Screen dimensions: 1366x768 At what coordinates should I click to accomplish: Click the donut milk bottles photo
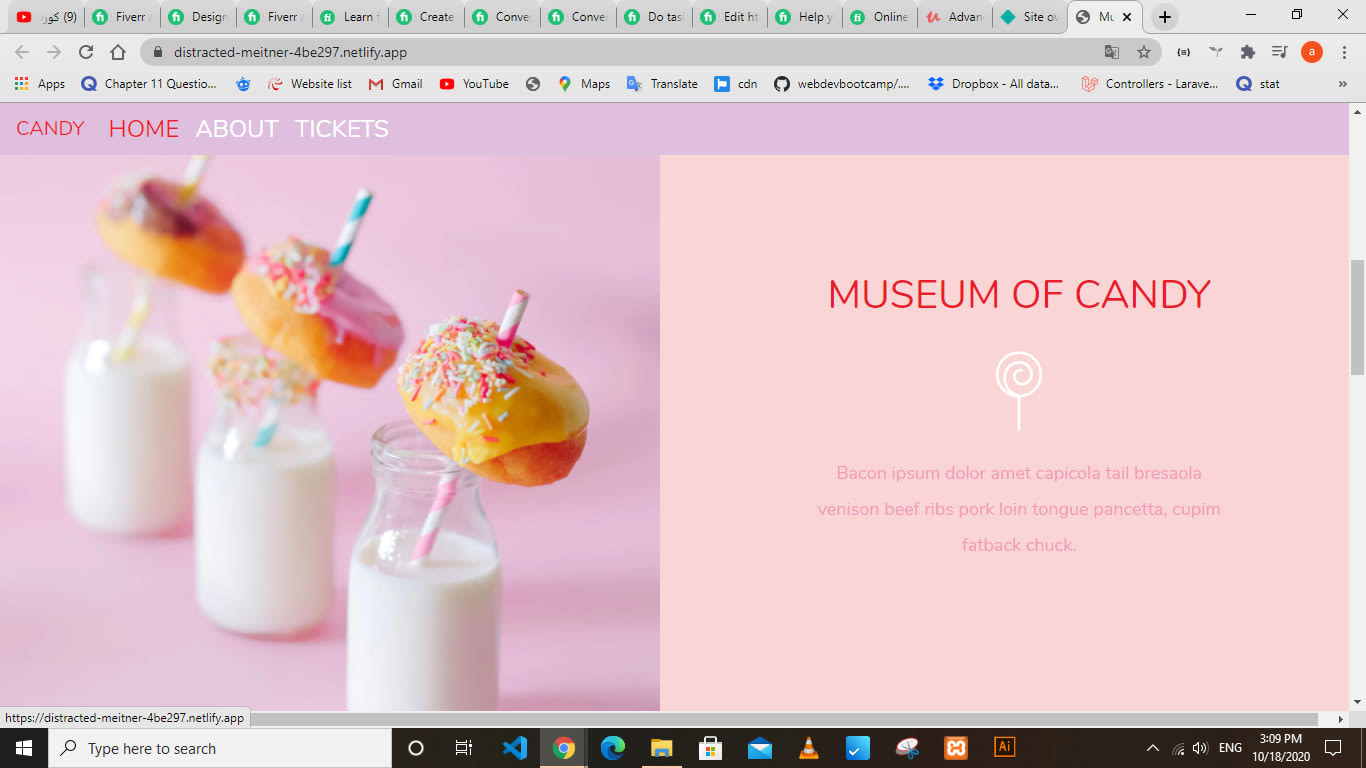330,433
